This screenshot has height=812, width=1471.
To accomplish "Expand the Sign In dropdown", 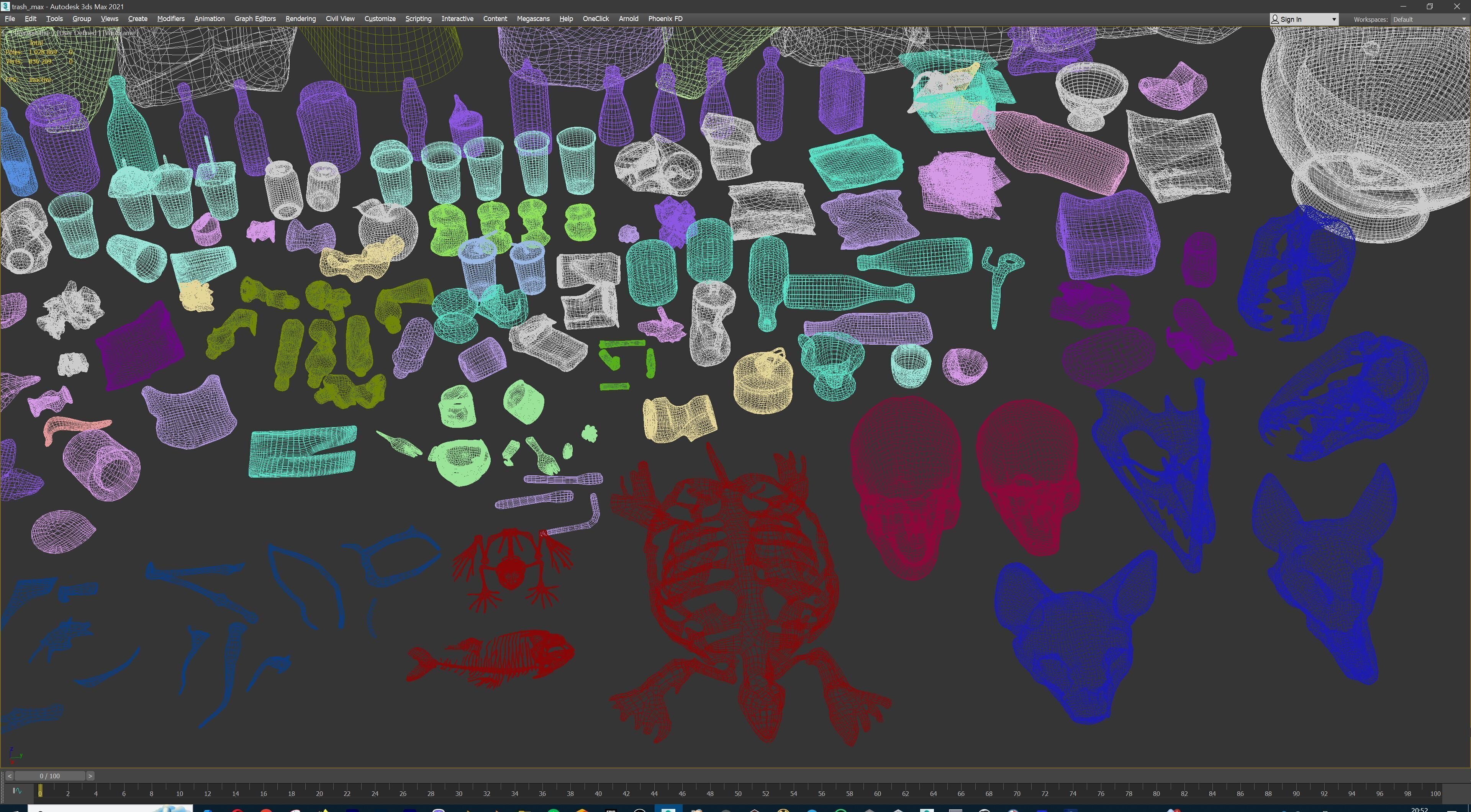I will pos(1304,20).
